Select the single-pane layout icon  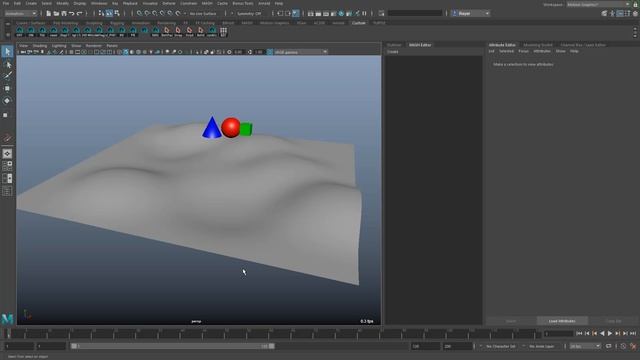[7, 153]
